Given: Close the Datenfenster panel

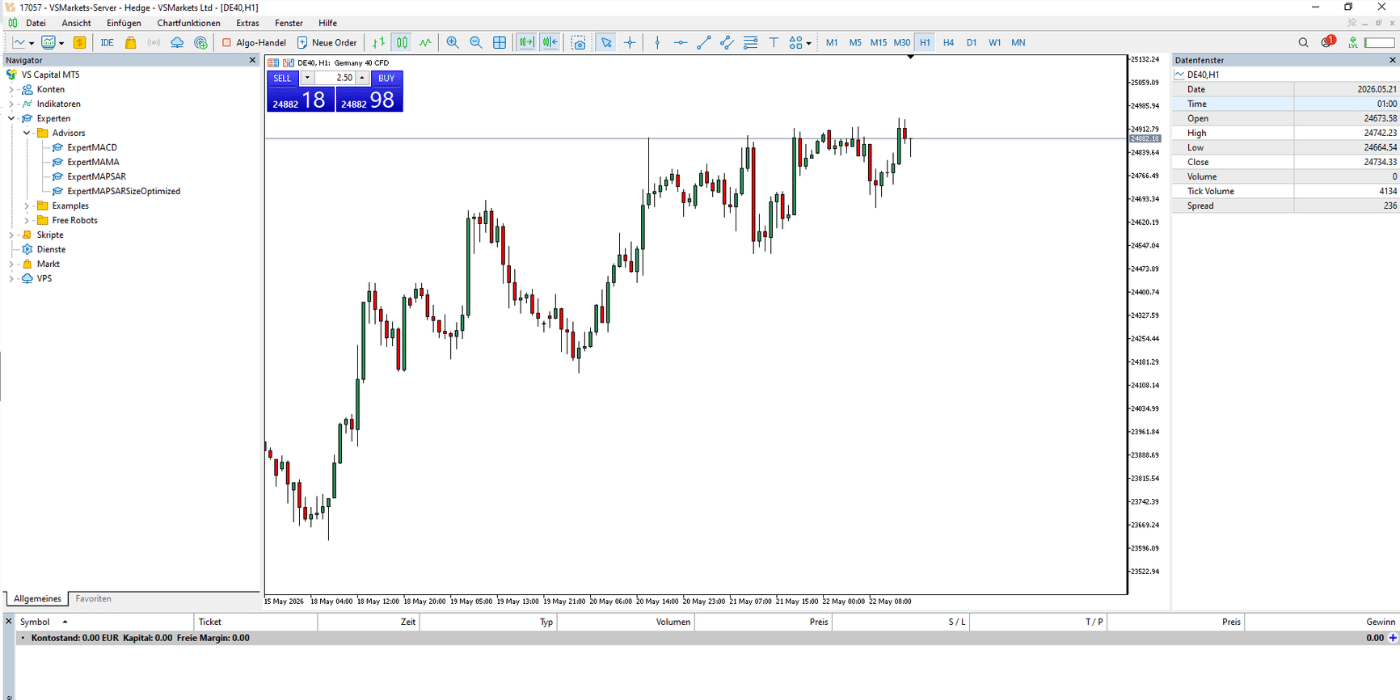Looking at the screenshot, I should pyautogui.click(x=1392, y=60).
